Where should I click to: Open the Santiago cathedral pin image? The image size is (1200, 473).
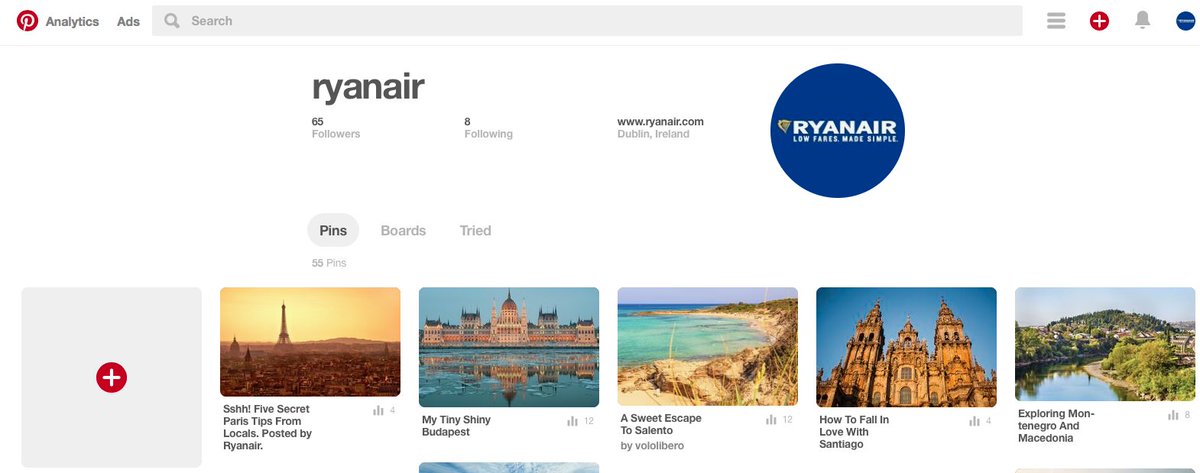coord(906,347)
